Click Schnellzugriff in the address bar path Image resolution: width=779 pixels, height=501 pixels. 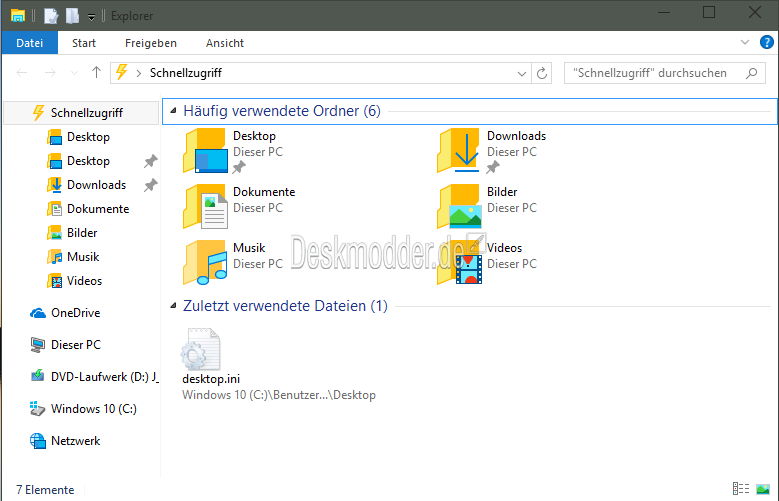coord(186,73)
